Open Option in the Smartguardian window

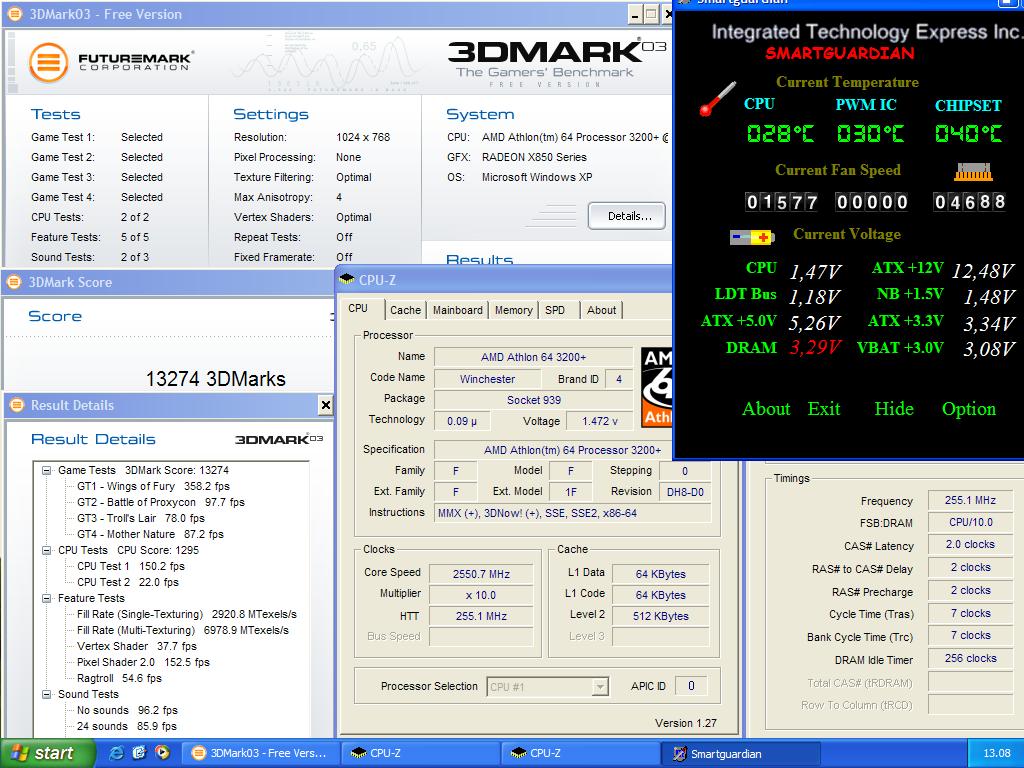pos(968,409)
